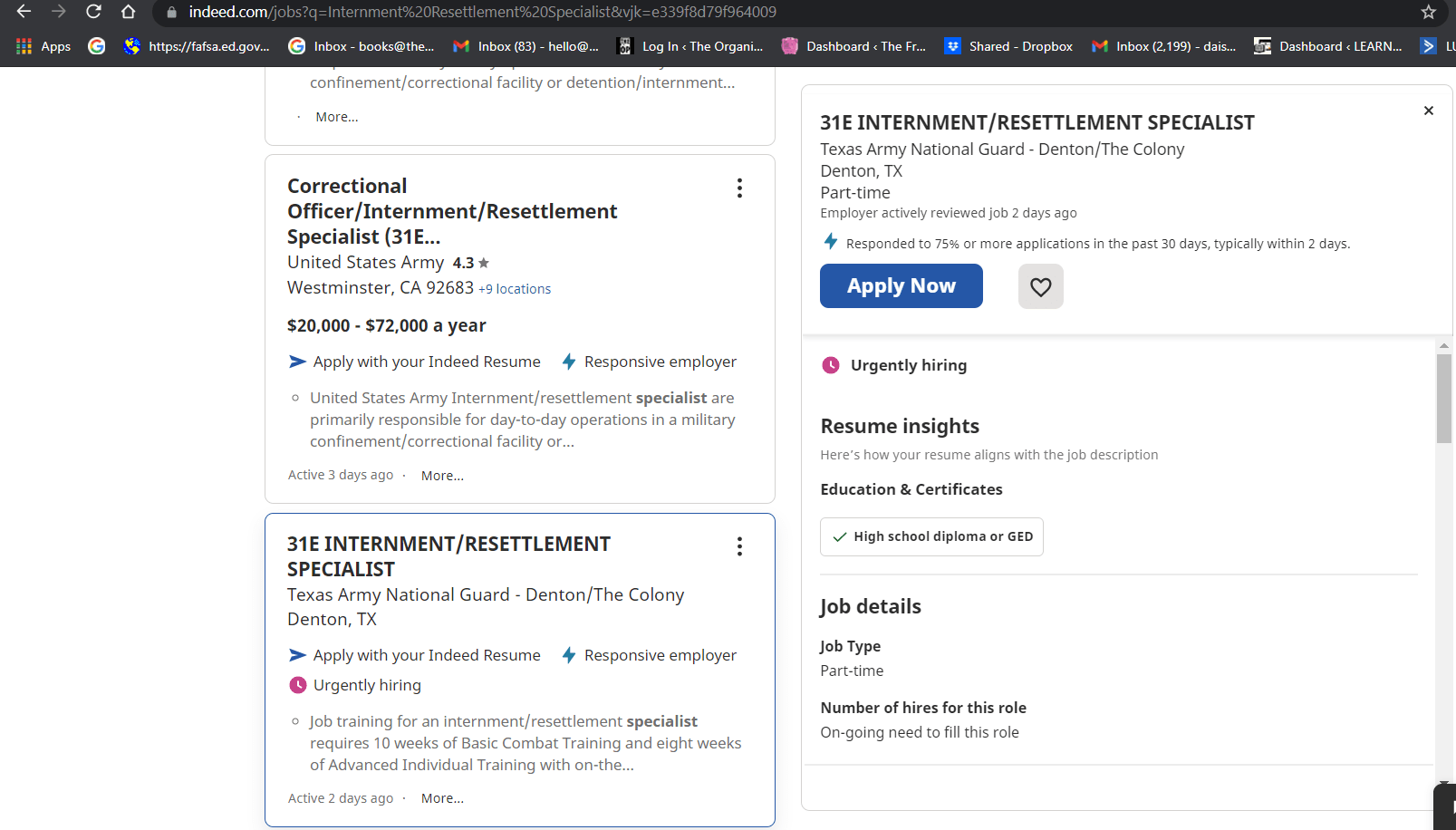Open Log In The Organi... bookmark
The height and width of the screenshot is (830, 1456).
point(690,46)
